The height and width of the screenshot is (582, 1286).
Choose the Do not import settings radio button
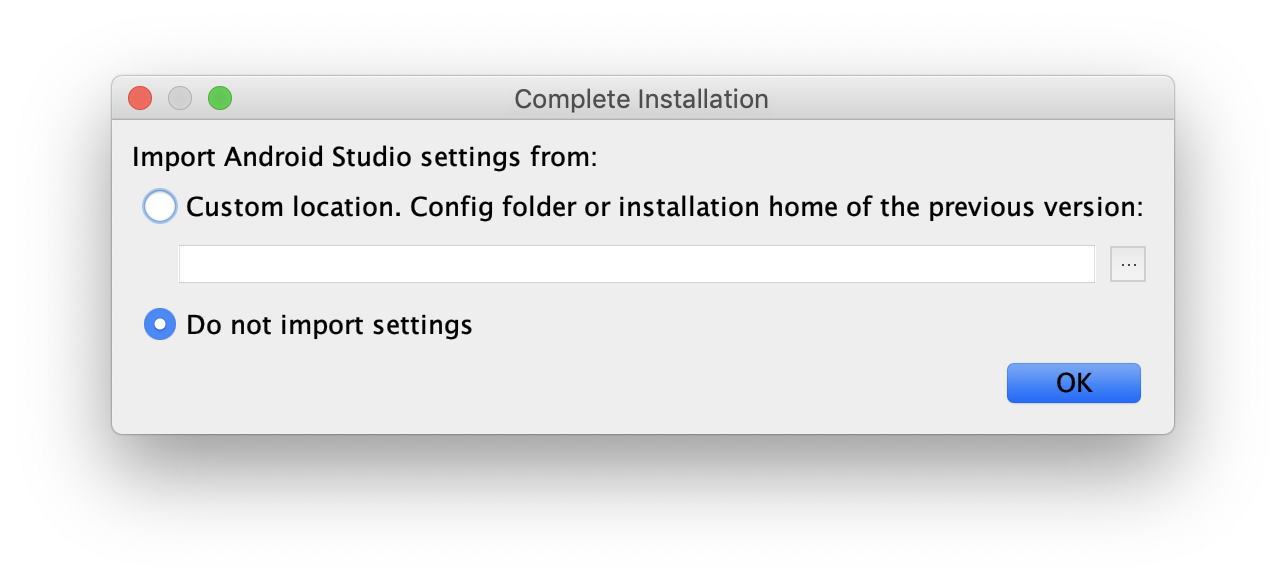point(160,324)
